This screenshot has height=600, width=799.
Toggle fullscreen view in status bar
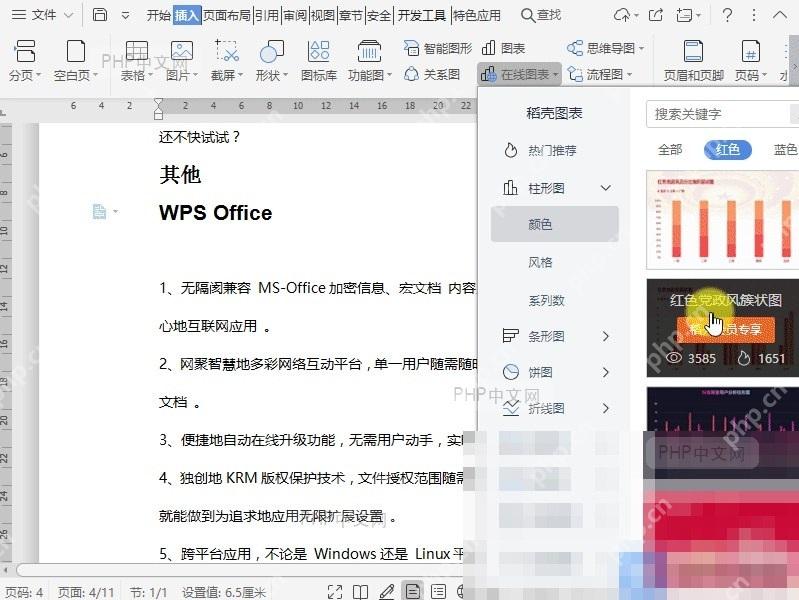point(335,591)
